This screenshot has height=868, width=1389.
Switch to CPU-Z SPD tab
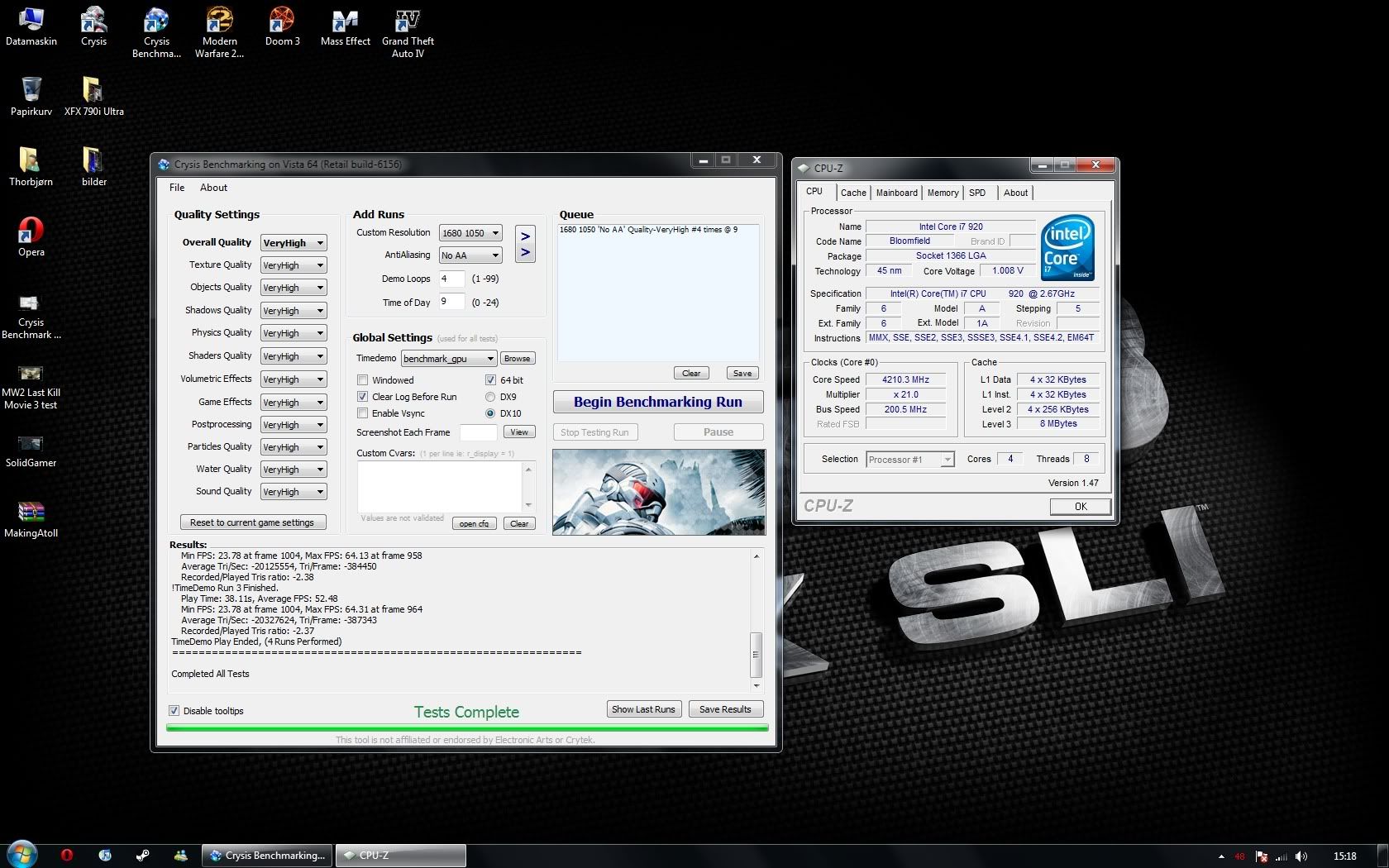[x=977, y=193]
